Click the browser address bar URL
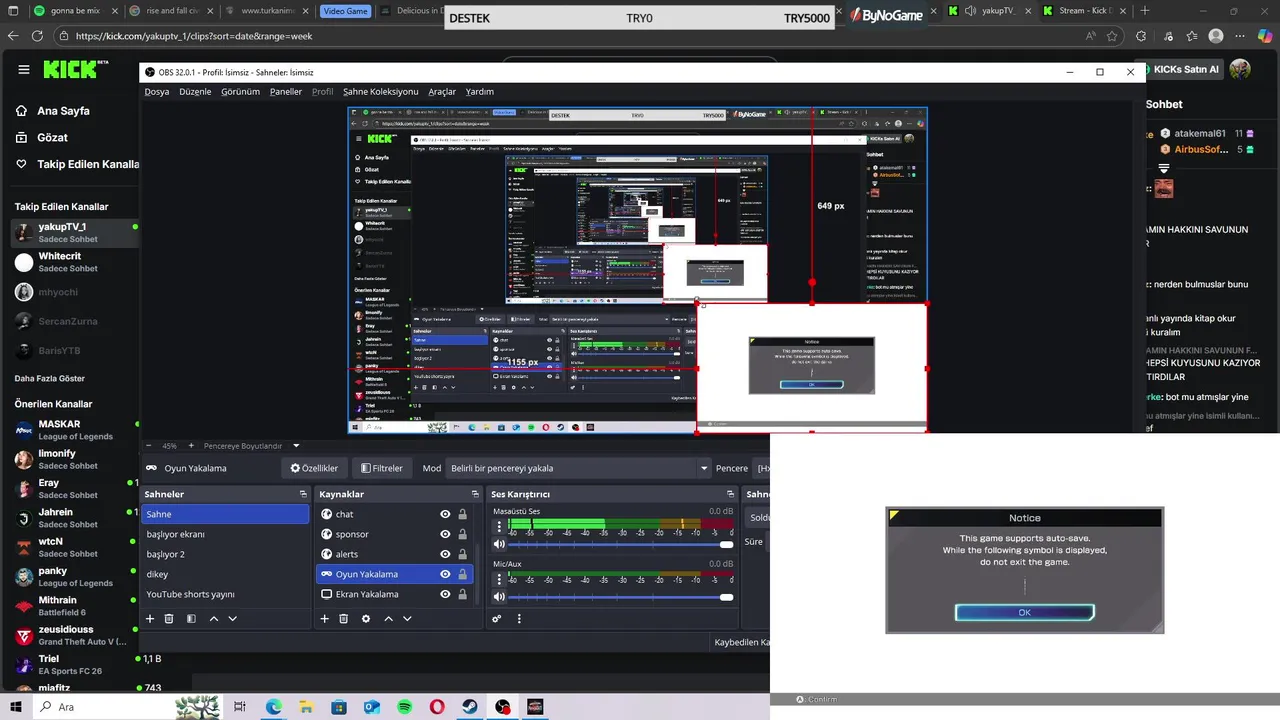This screenshot has width=1280, height=720. 193,36
